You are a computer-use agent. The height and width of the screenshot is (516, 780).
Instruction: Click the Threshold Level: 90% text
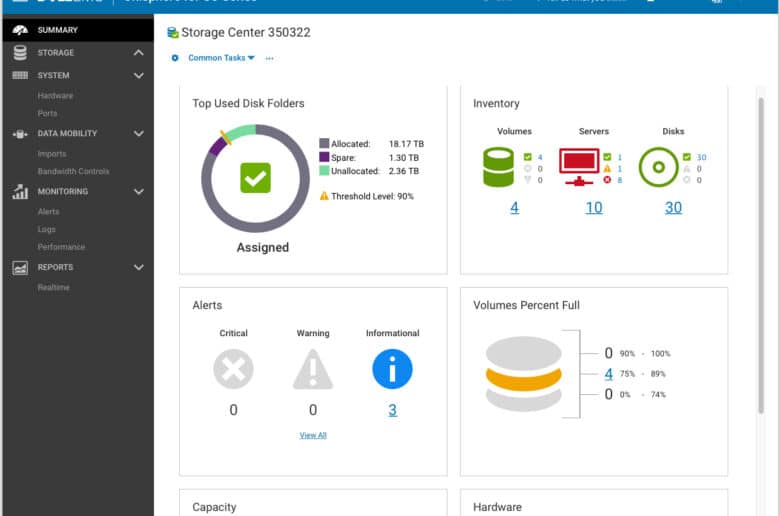tap(373, 196)
